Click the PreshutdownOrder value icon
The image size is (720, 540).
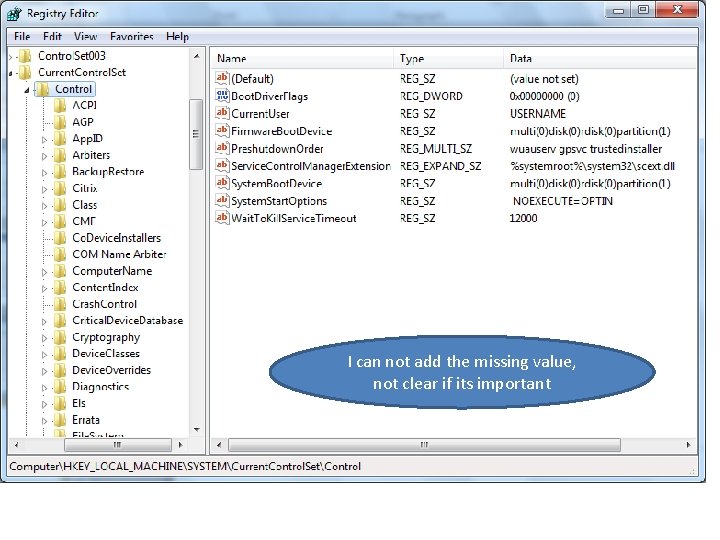[222, 148]
